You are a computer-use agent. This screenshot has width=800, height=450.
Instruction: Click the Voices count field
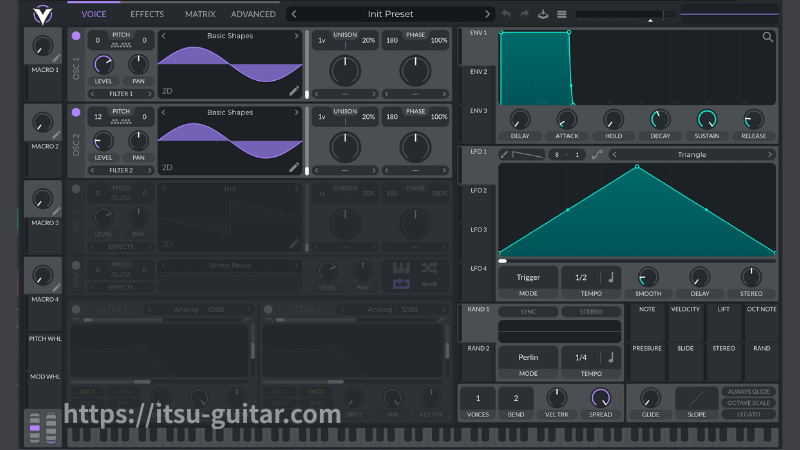478,398
